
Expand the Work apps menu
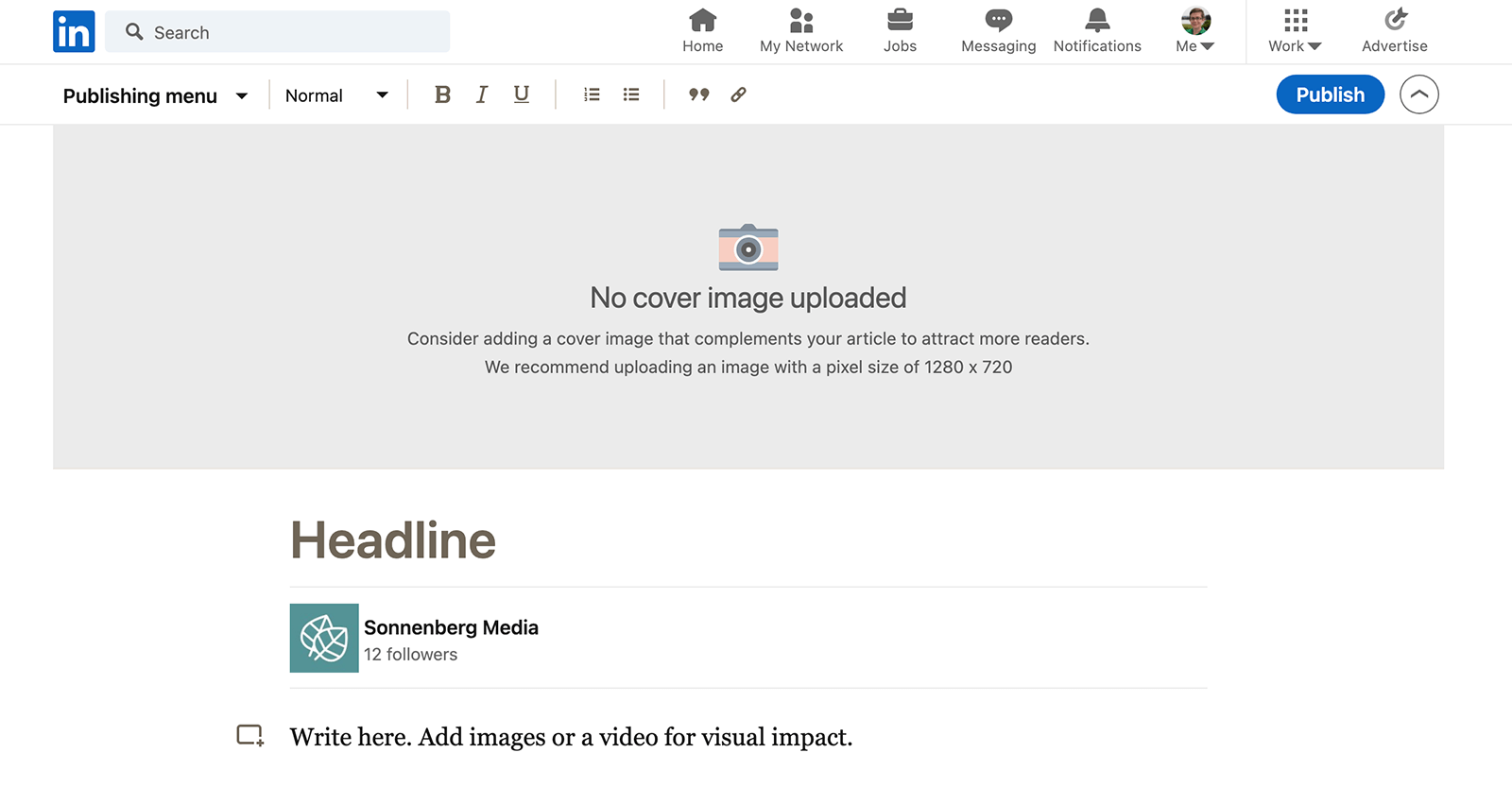click(x=1295, y=31)
